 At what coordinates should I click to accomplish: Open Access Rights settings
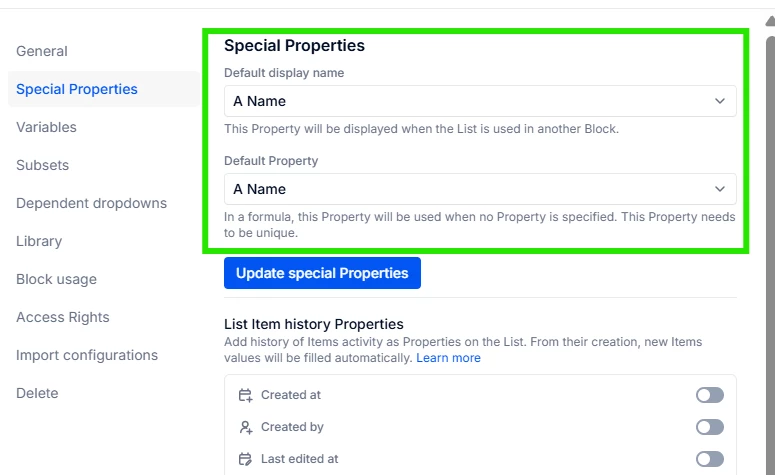pyautogui.click(x=63, y=317)
